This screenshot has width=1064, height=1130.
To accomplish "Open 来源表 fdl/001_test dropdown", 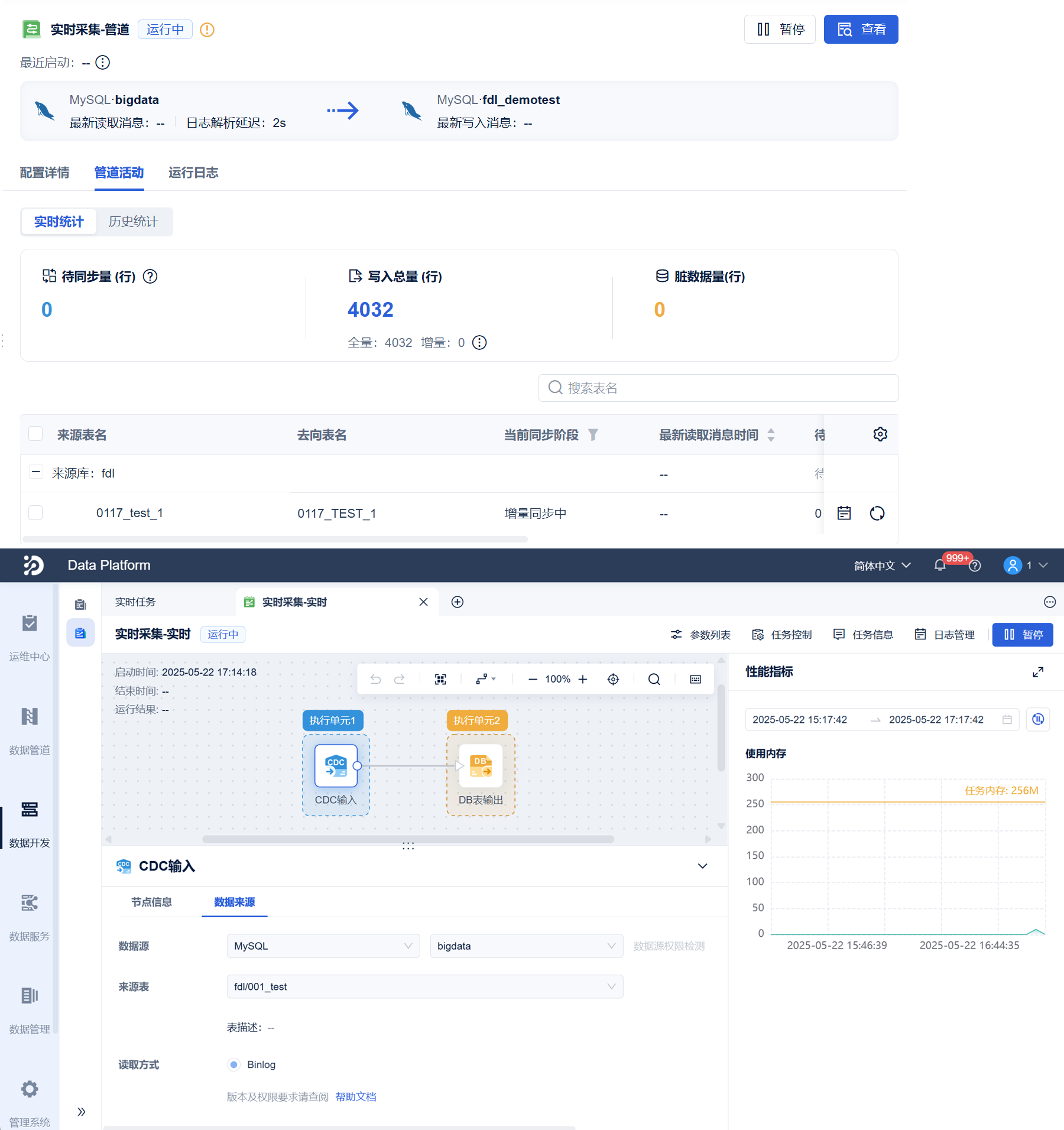I will coord(425,987).
